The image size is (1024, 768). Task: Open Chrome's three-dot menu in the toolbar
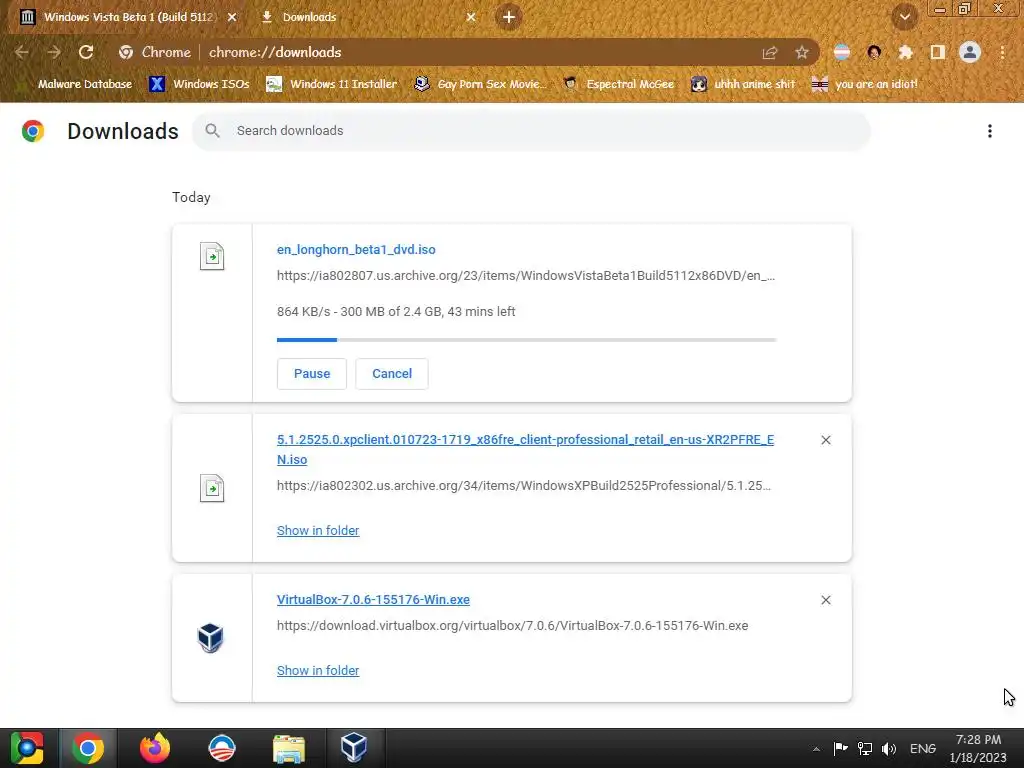point(1002,52)
